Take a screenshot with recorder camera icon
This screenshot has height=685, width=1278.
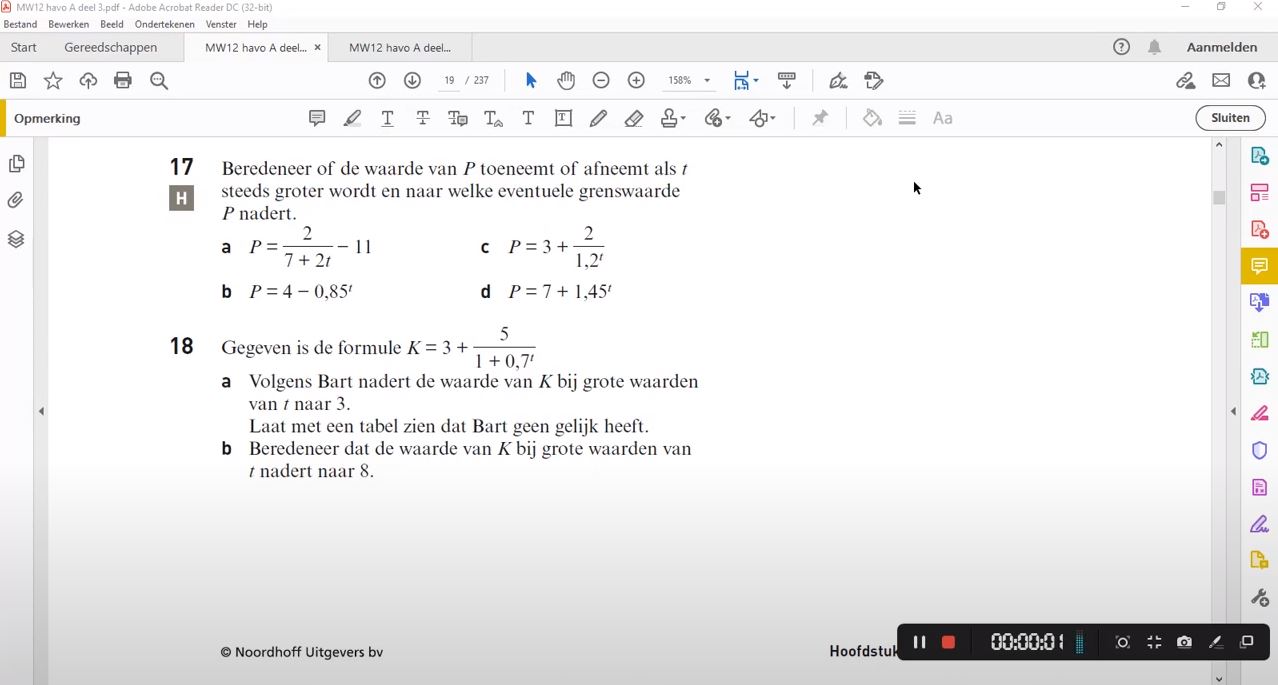[1184, 642]
